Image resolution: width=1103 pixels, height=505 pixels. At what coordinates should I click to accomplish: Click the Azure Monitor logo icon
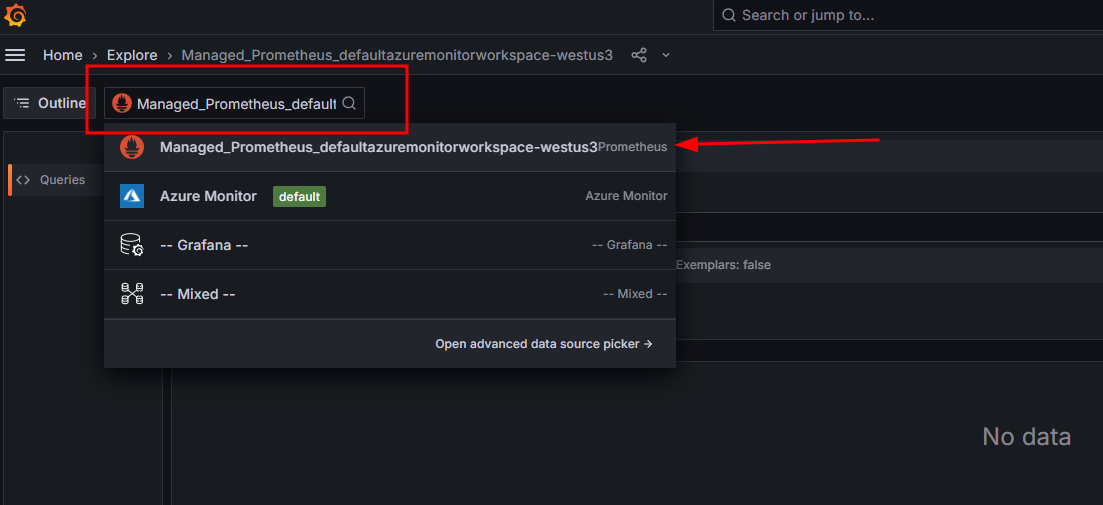132,196
